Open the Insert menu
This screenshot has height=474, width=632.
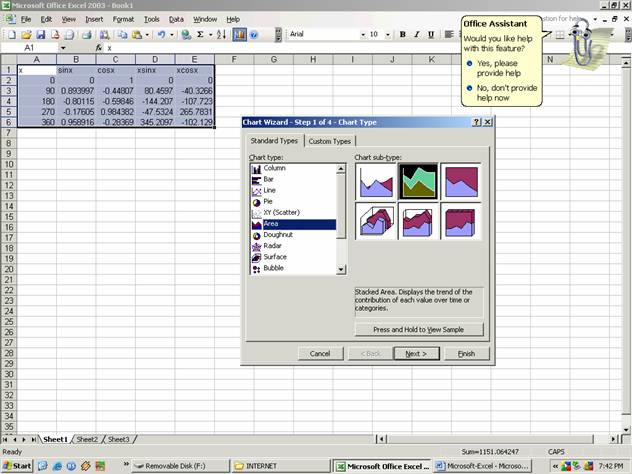94,19
